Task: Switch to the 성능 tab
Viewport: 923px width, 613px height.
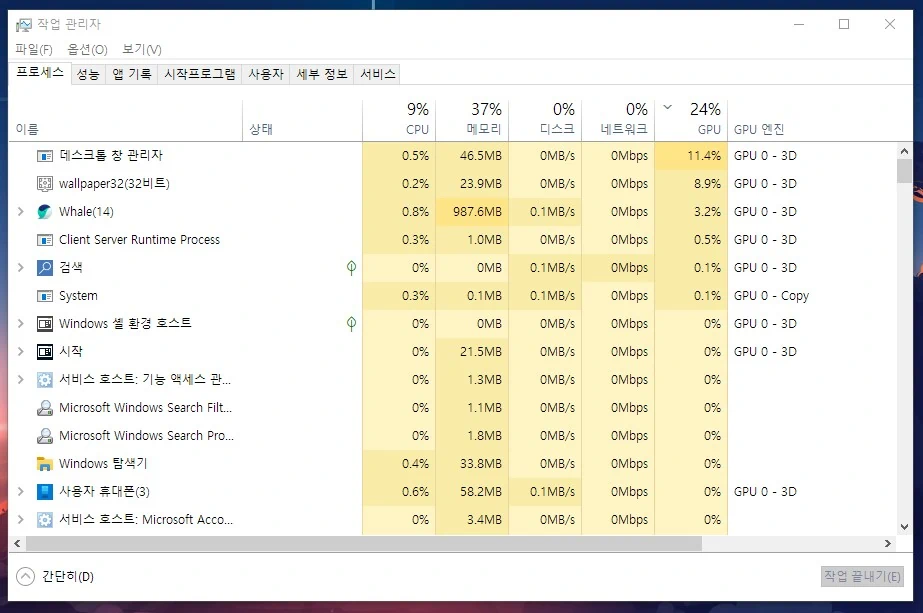Action: pos(87,73)
